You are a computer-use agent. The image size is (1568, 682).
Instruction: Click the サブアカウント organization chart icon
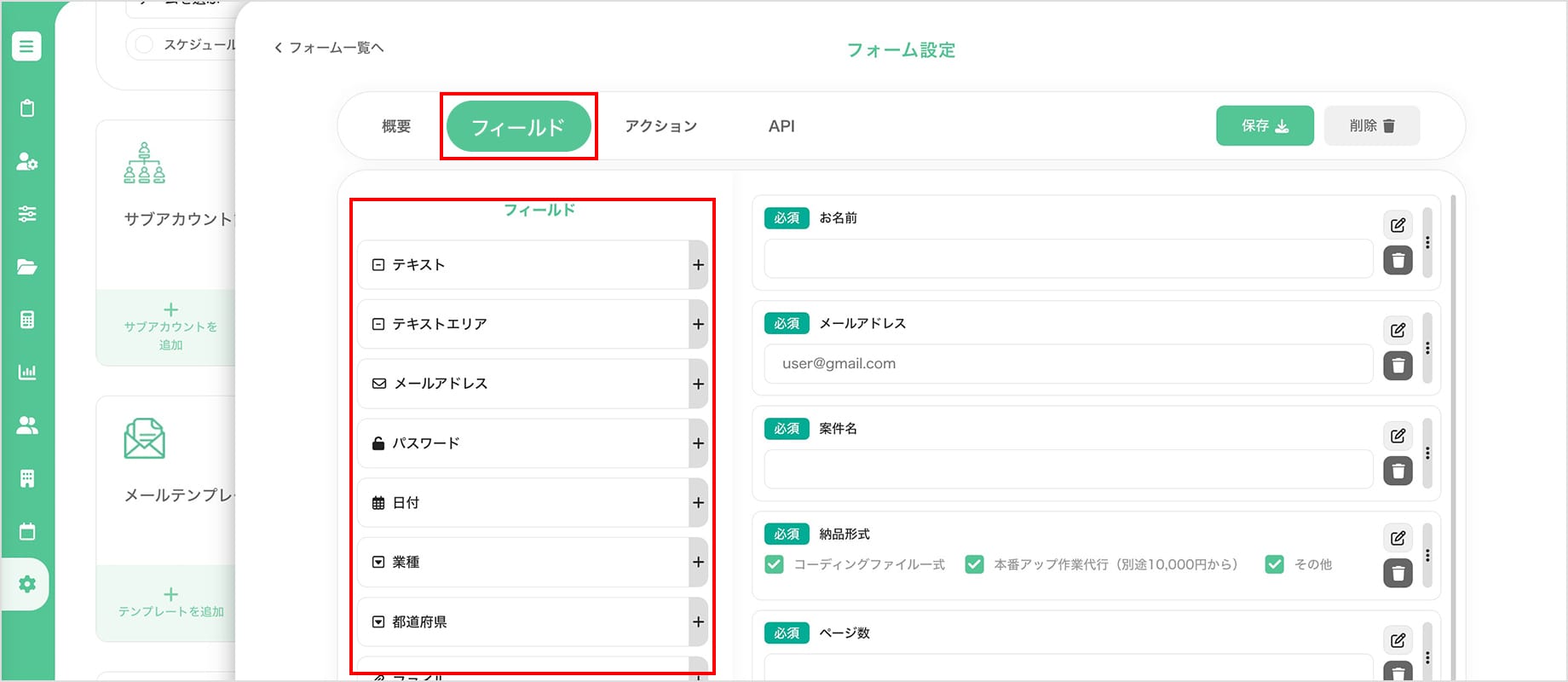click(x=144, y=163)
